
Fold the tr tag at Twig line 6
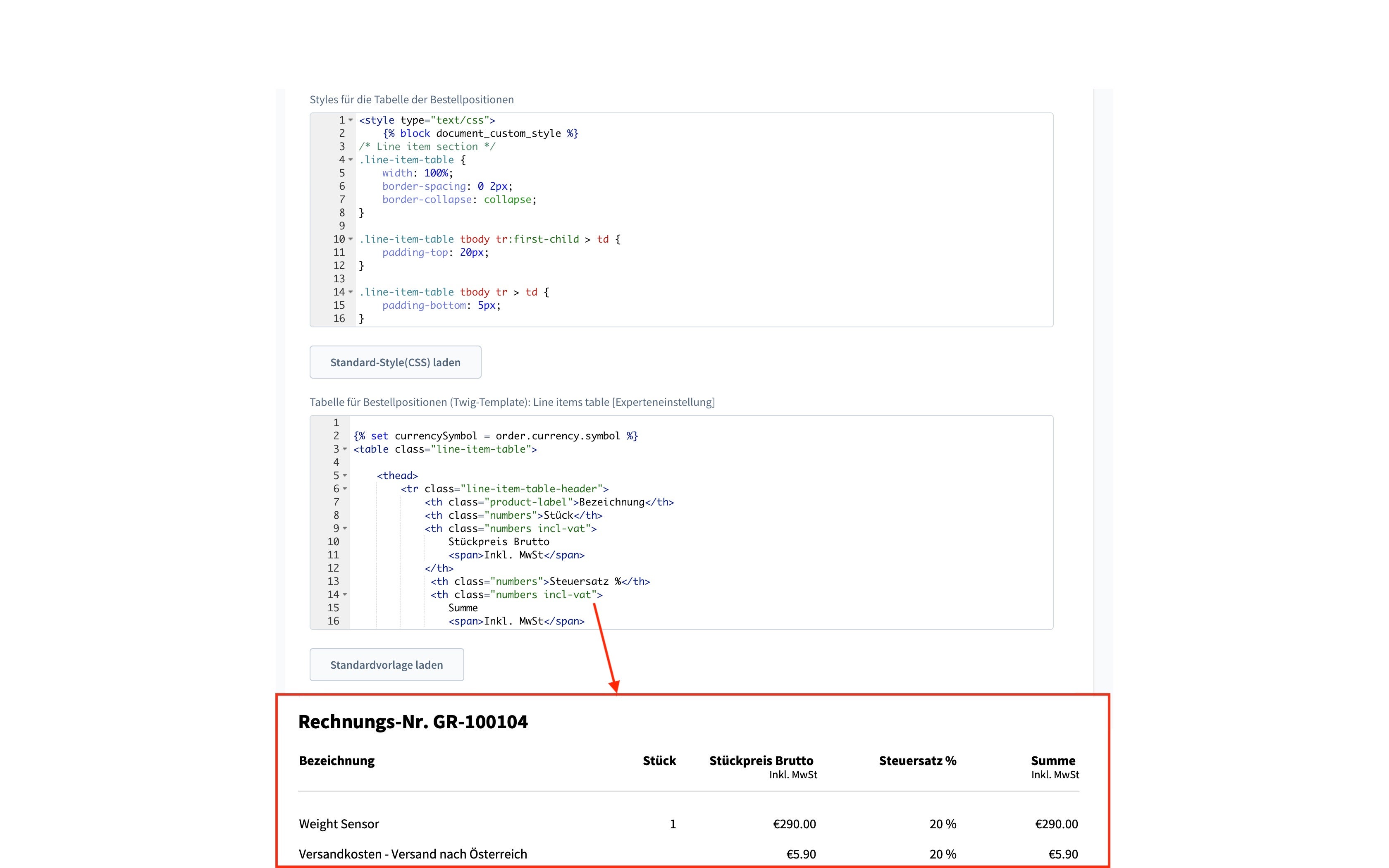coord(345,489)
